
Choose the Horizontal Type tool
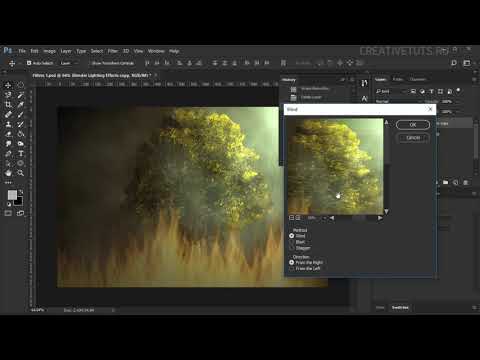[21, 154]
